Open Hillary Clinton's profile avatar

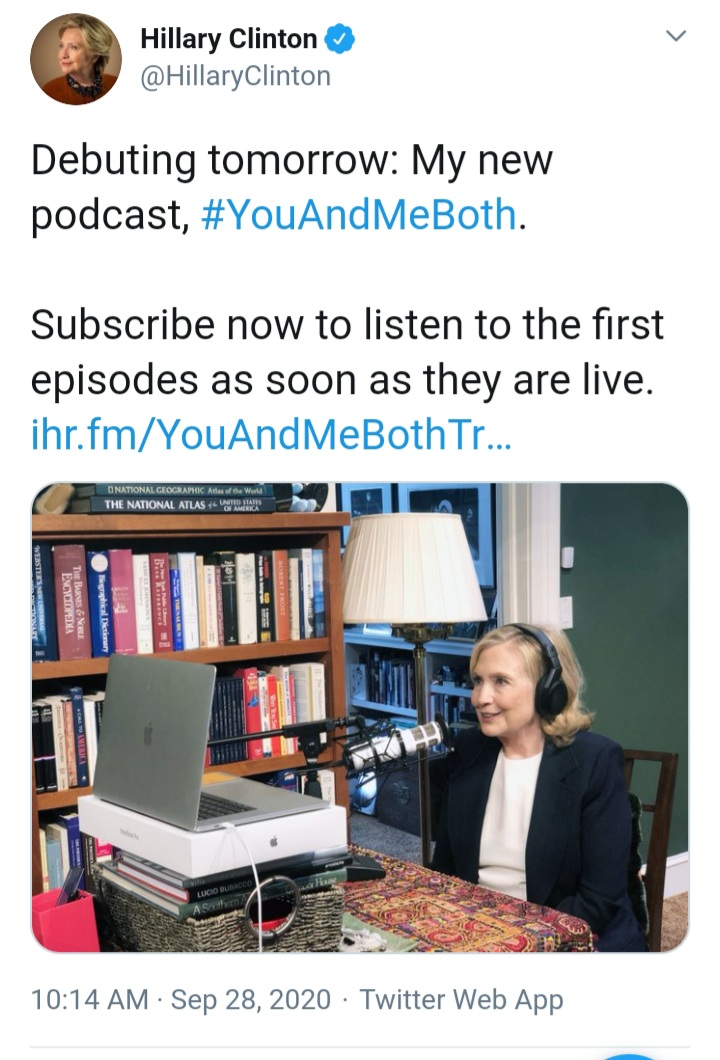pos(76,59)
